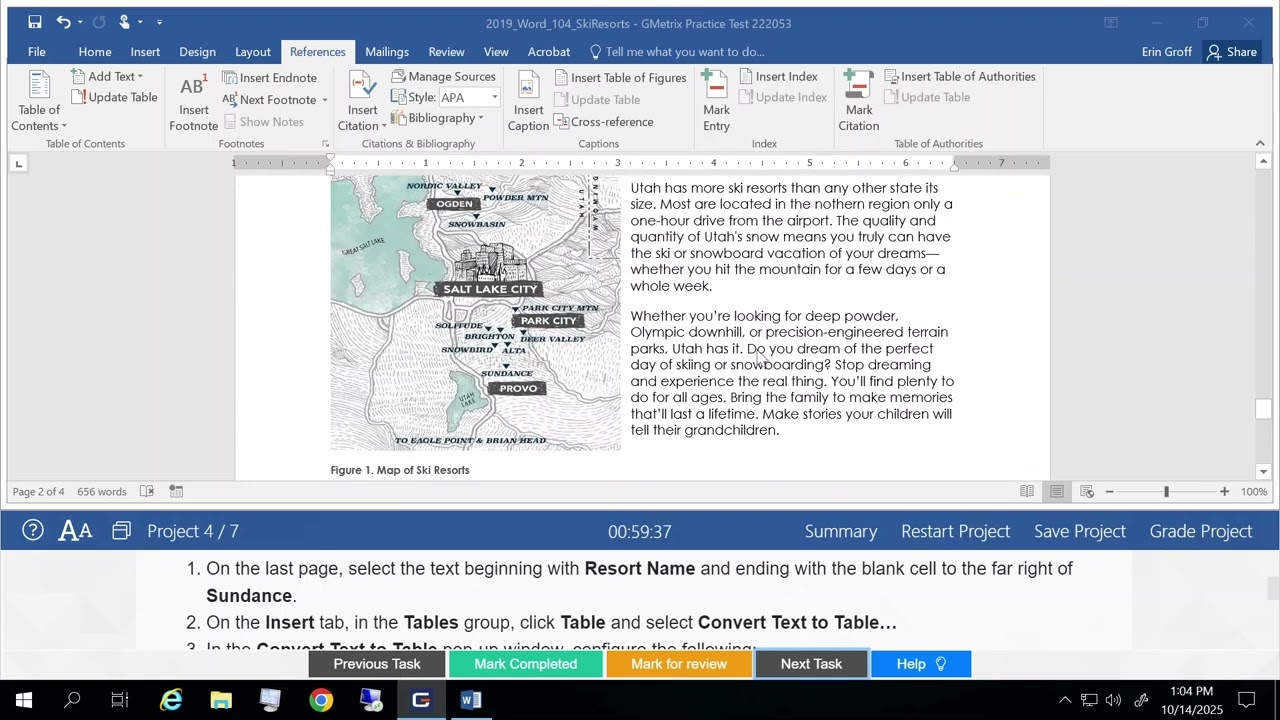Image resolution: width=1280 pixels, height=720 pixels.
Task: Click the 656 words count
Action: (x=101, y=492)
